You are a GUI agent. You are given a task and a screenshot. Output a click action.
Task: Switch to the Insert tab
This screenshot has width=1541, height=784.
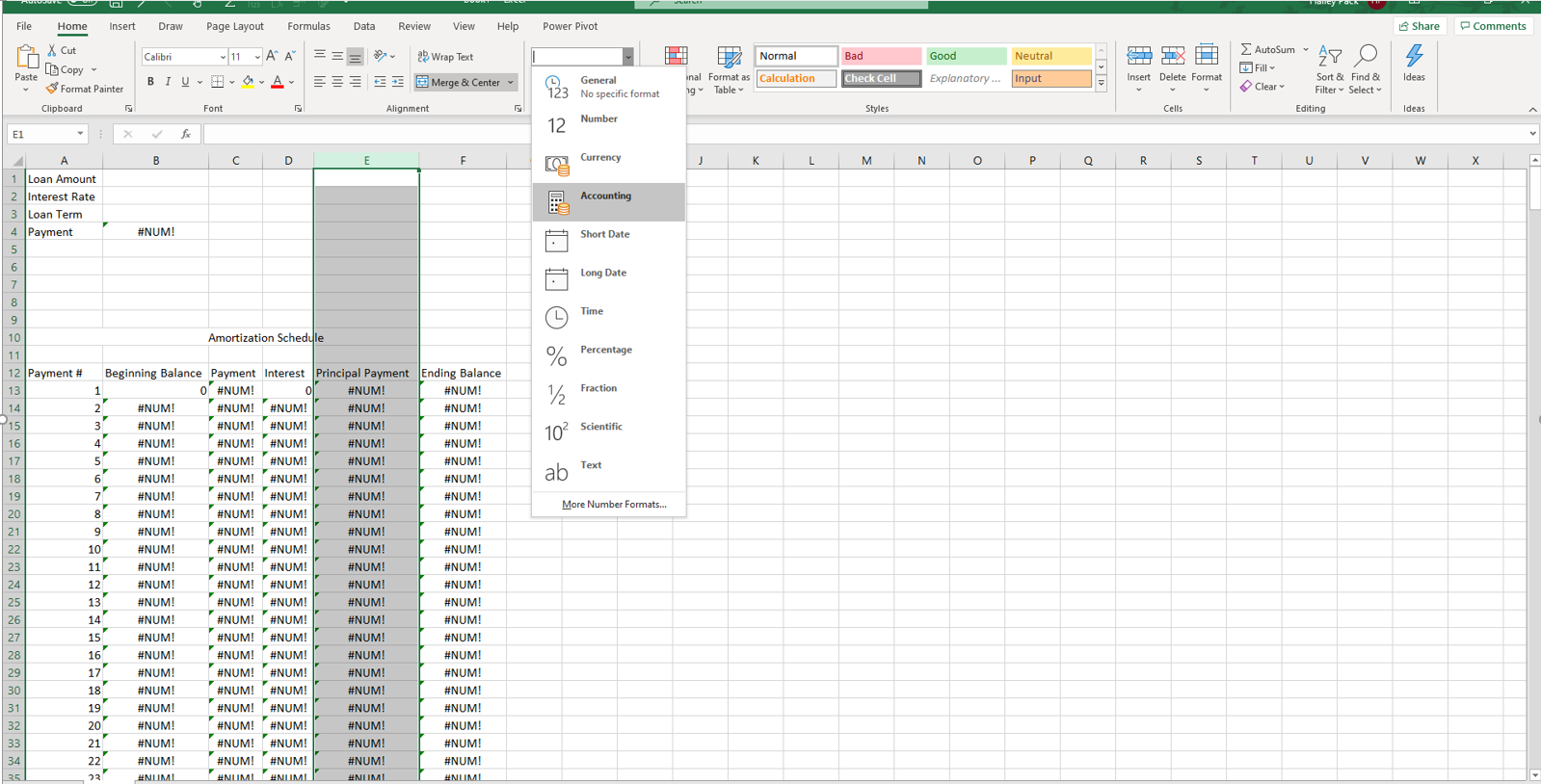point(122,26)
